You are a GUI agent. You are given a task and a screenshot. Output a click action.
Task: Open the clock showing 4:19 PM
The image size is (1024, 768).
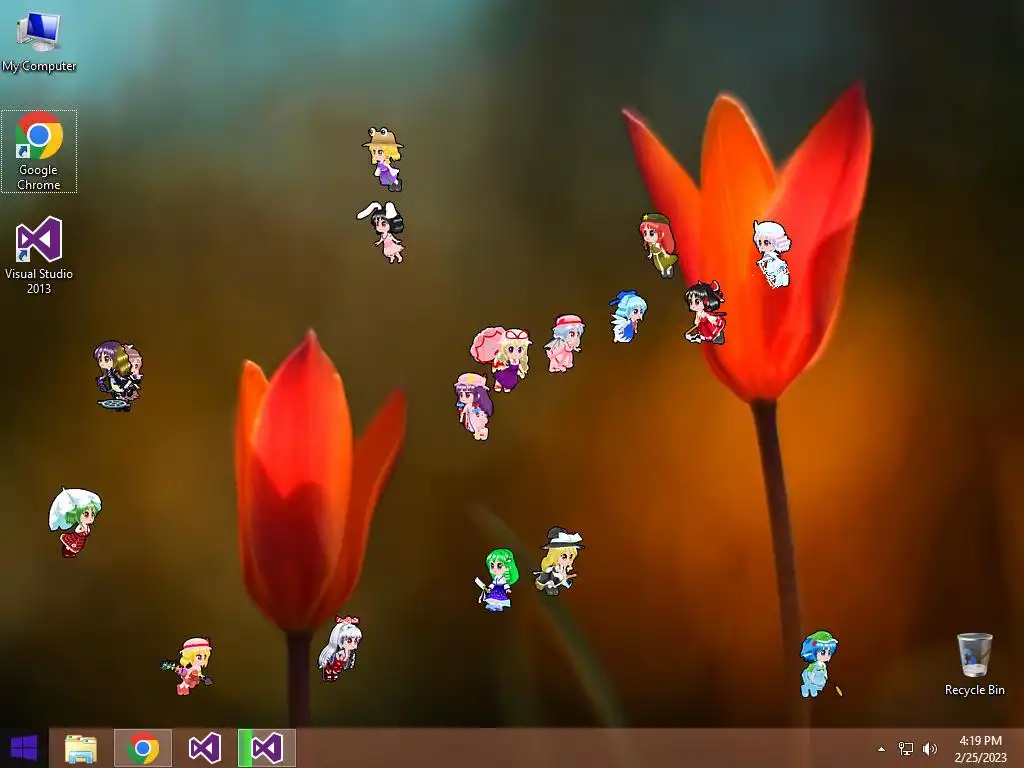tap(980, 749)
